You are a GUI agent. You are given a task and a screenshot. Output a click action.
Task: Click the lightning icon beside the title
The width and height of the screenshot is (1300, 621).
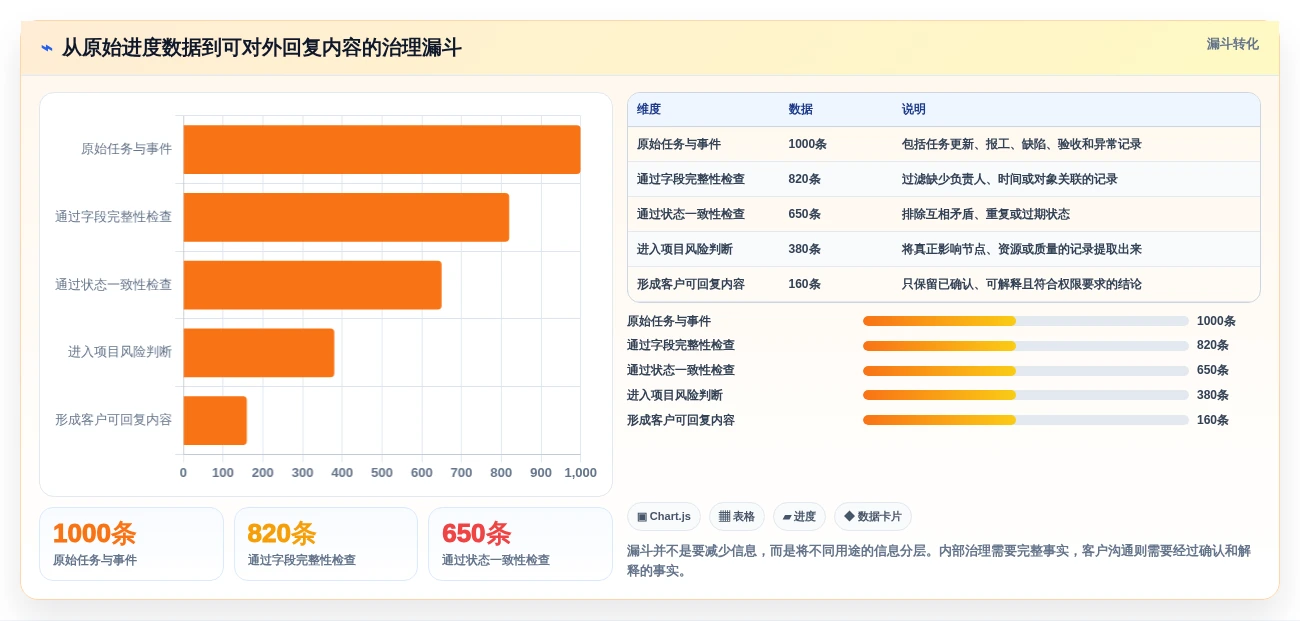(x=46, y=48)
